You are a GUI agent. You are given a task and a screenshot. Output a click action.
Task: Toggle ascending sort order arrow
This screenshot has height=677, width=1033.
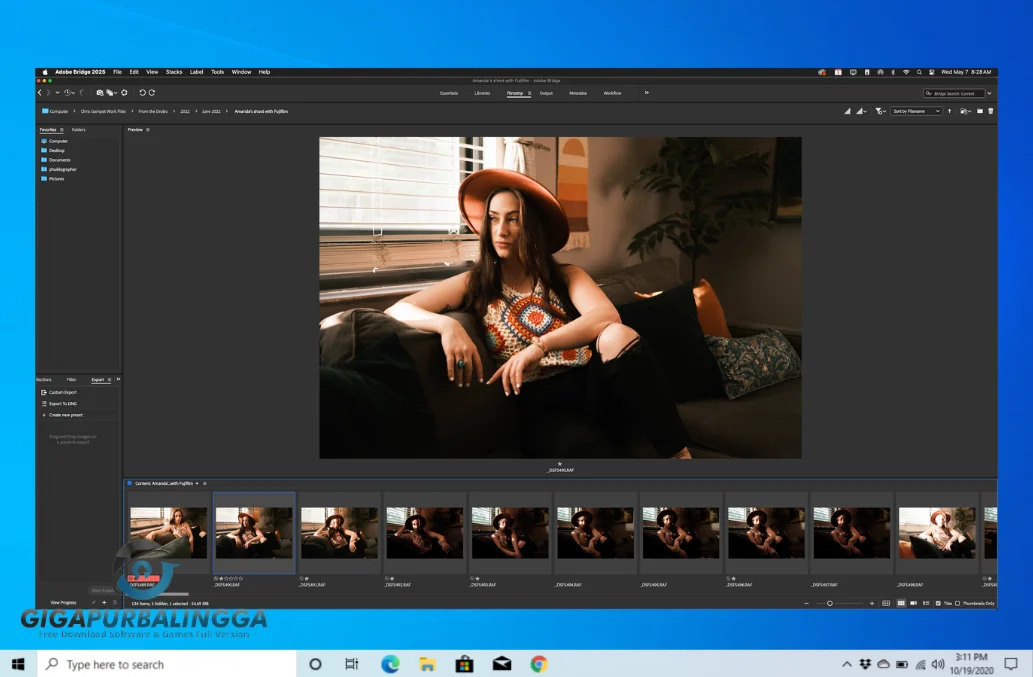pos(950,111)
